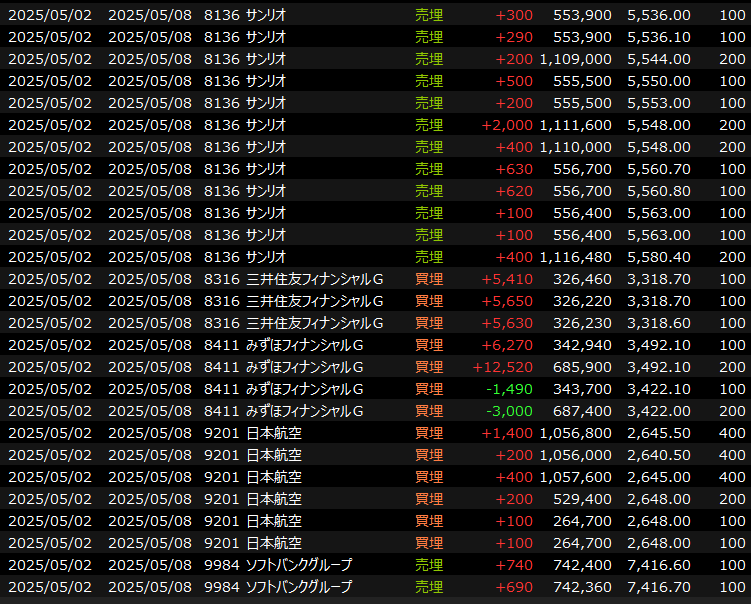
Task: Click the +5,650 profit for 三井住友フィナンシャルG
Action: pyautogui.click(x=507, y=301)
